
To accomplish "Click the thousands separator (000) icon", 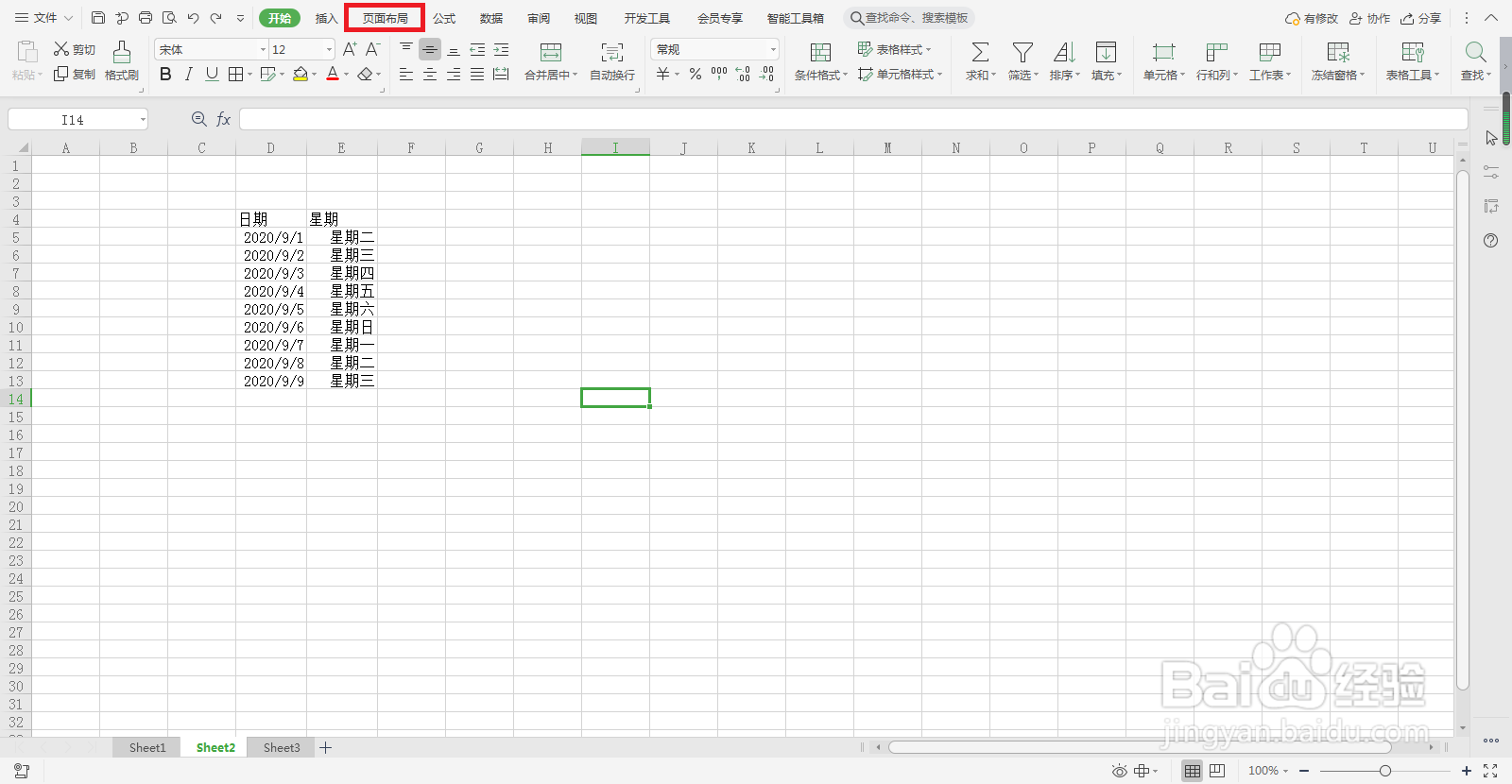I will [719, 74].
